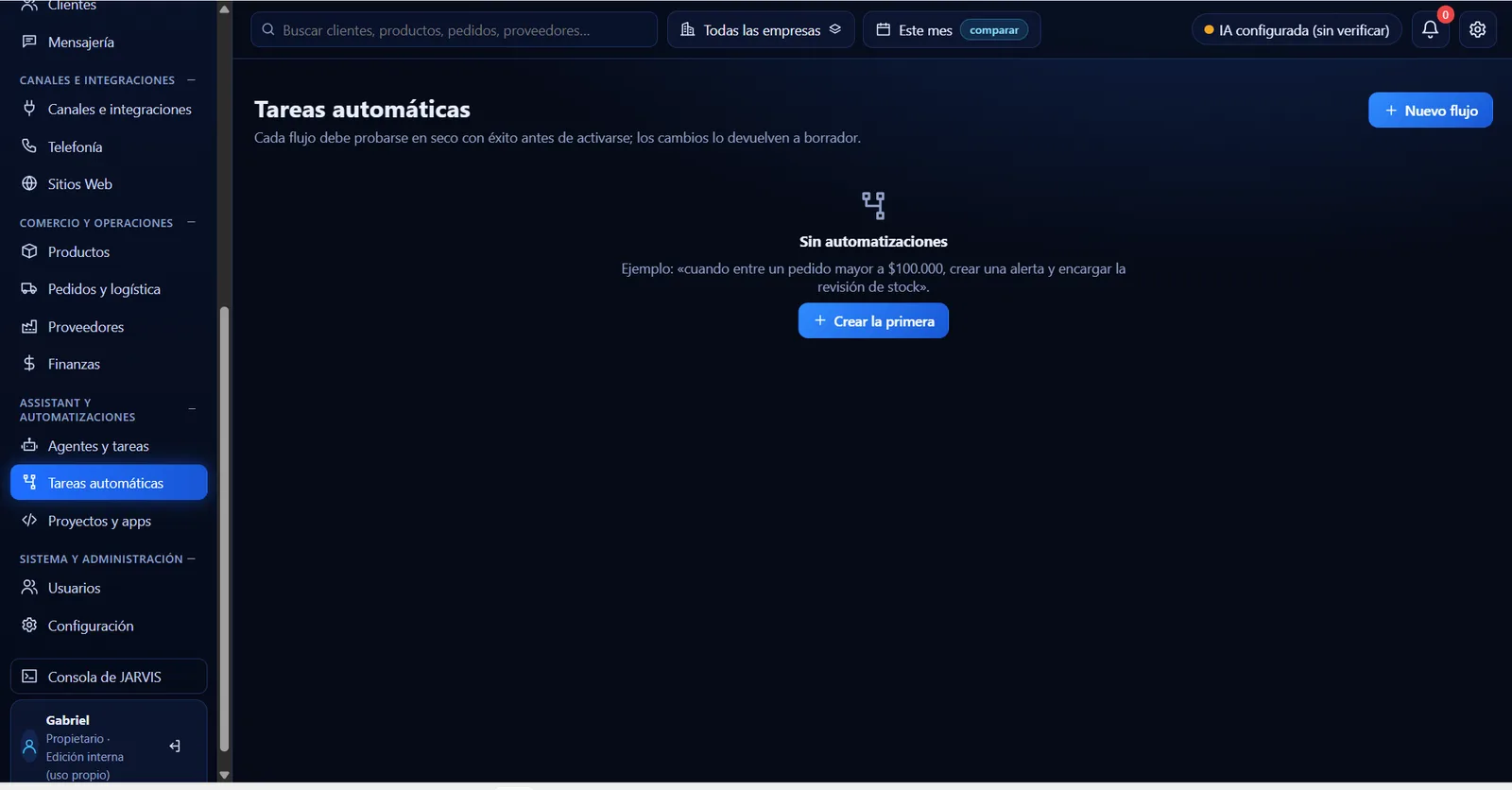Click the Tareas automáticas page title
1512x790 pixels.
pos(362,109)
